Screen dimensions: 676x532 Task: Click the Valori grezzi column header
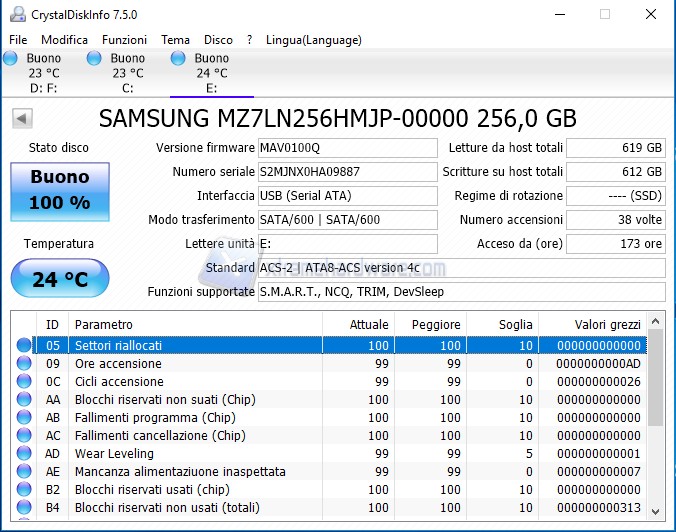(x=594, y=324)
